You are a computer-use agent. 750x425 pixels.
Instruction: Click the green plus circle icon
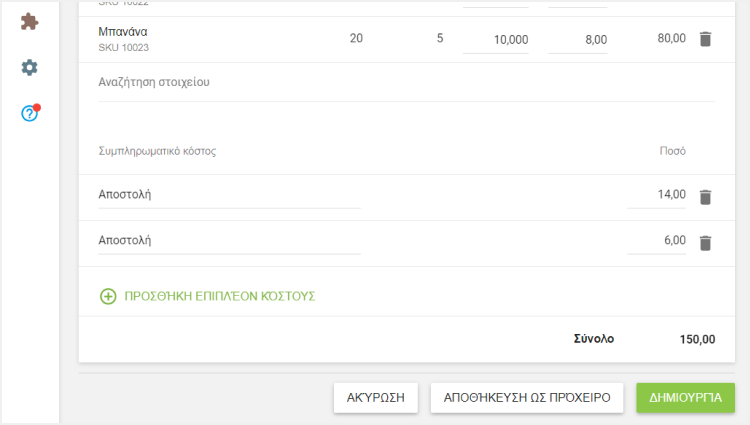coord(108,296)
